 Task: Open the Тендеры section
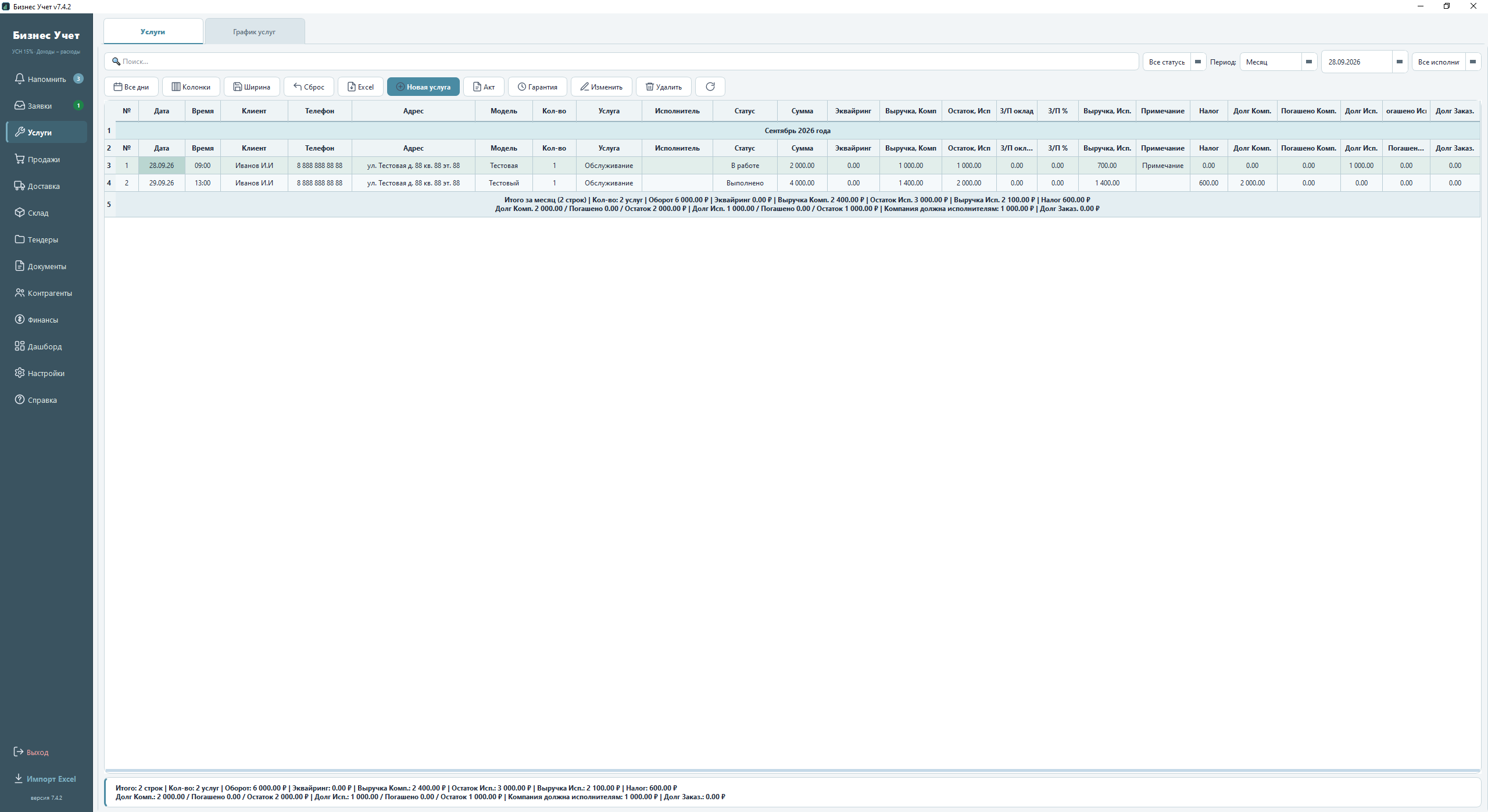(x=46, y=239)
